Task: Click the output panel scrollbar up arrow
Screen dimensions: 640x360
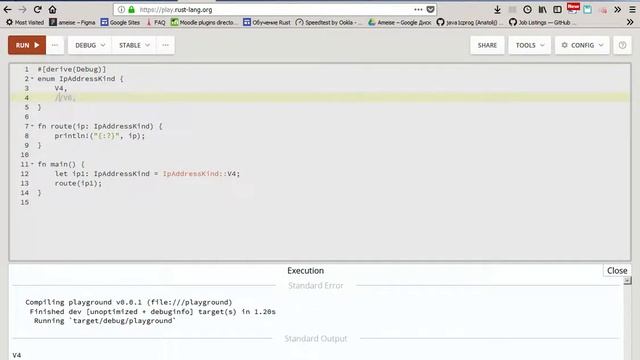Action: click(x=627, y=281)
